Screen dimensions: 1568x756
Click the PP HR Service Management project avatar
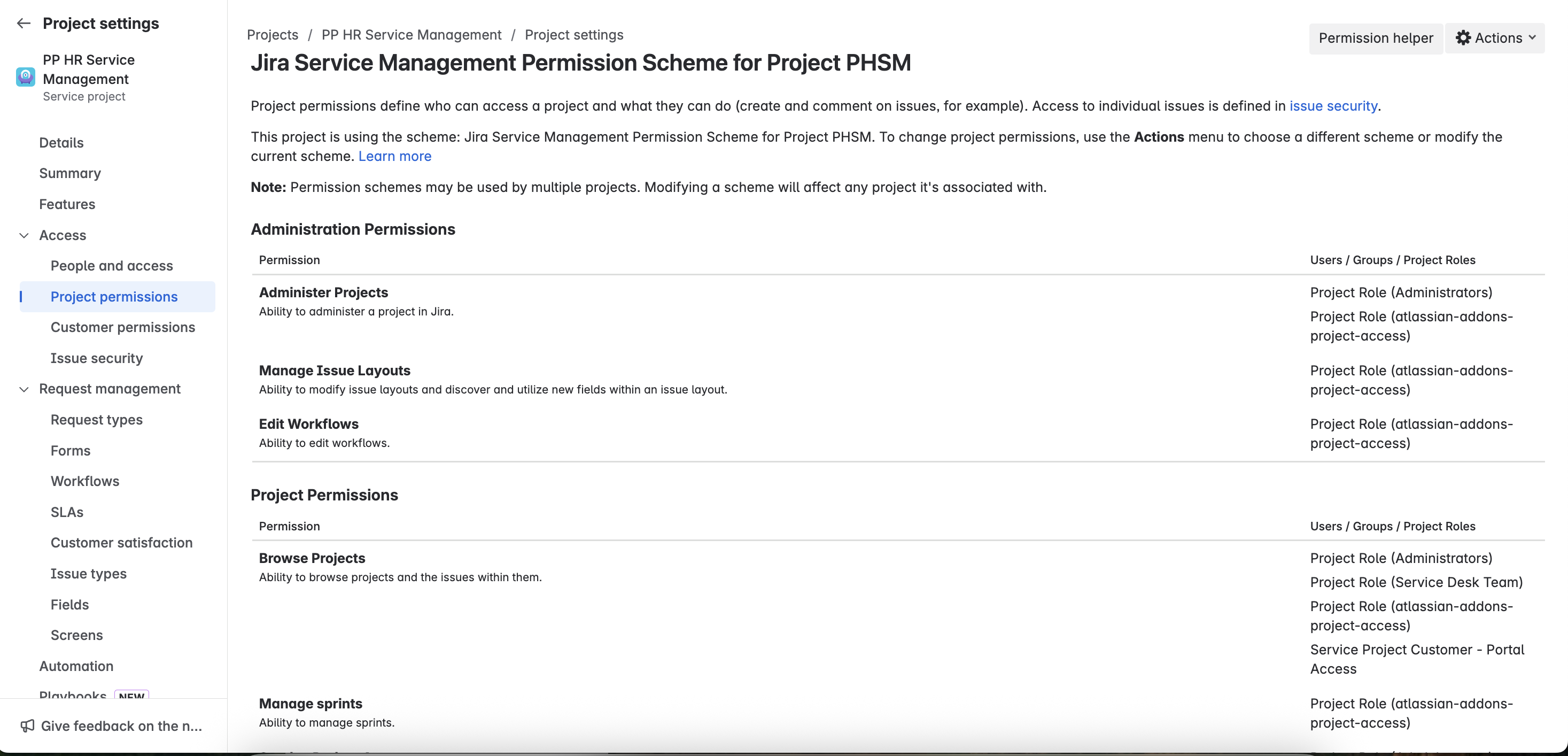[25, 77]
